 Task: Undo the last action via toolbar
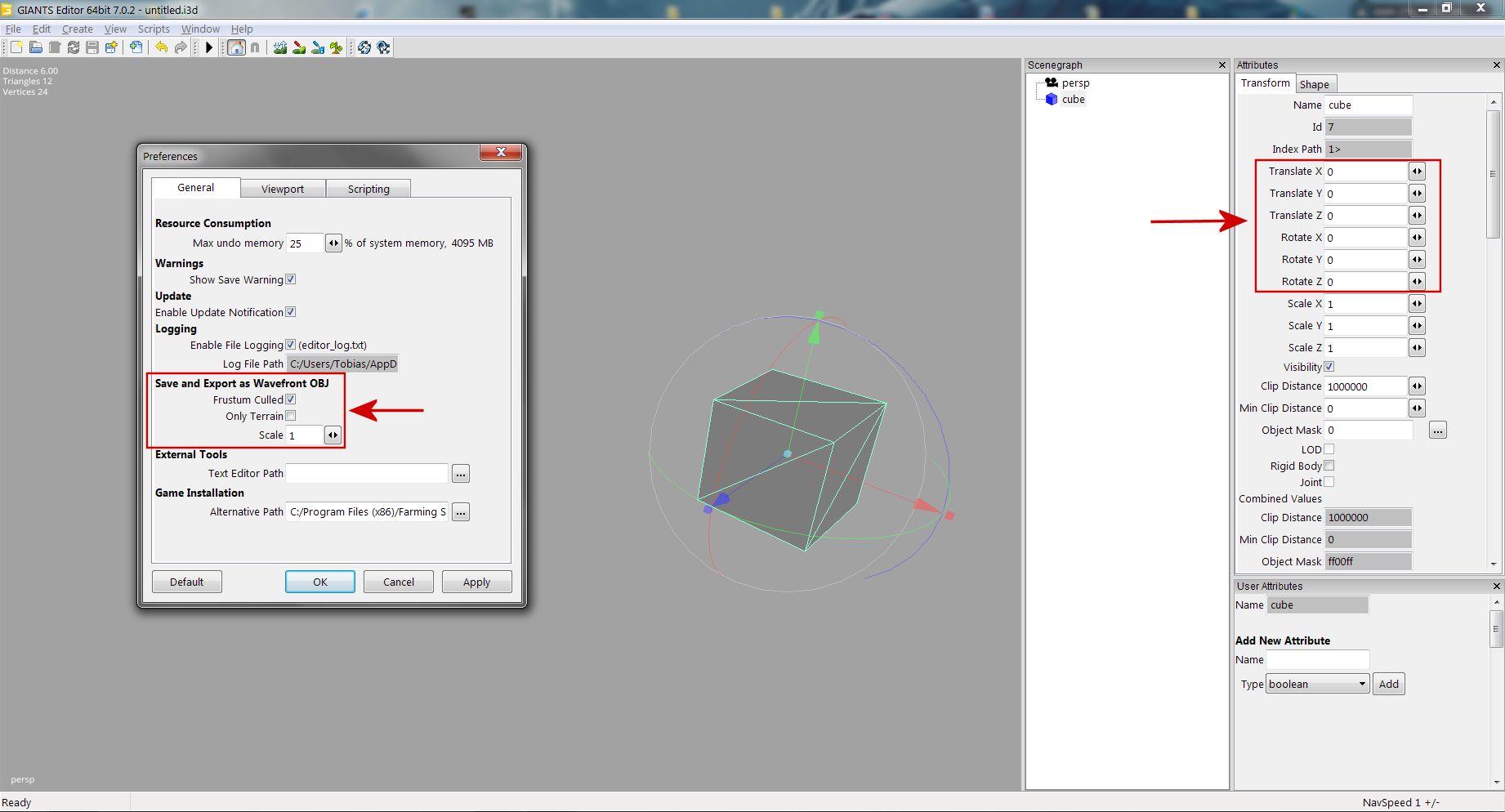(162, 47)
